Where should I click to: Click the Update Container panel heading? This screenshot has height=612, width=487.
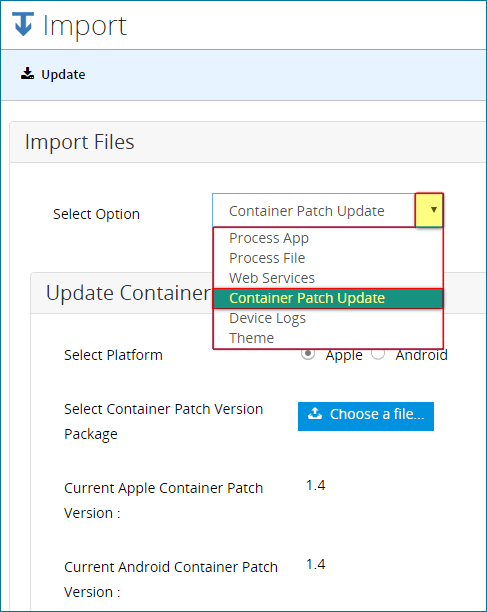coord(128,293)
